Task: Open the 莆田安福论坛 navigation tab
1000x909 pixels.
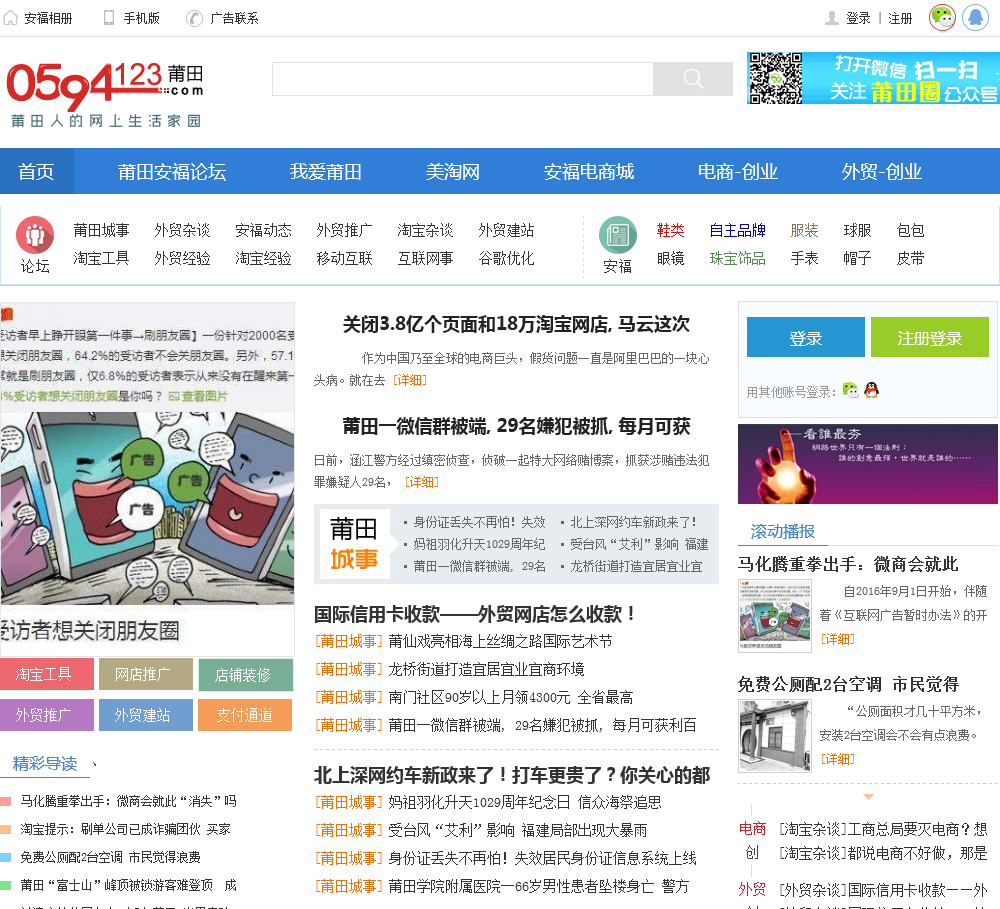Action: point(172,171)
